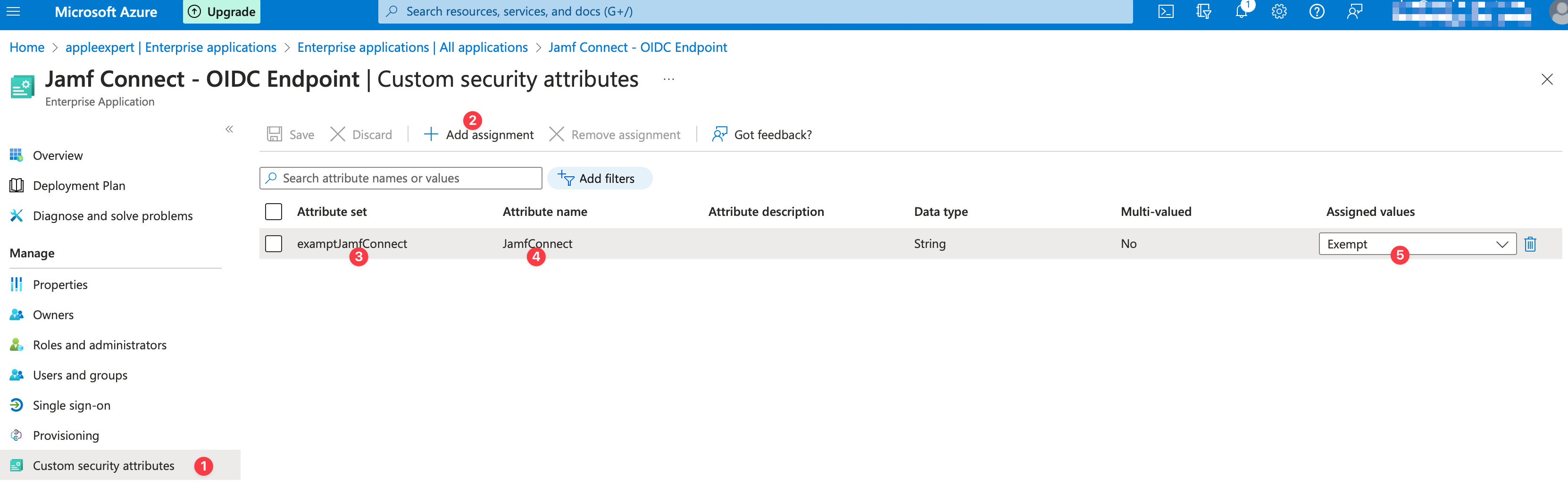Open the more options ellipsis by title
This screenshot has height=494, width=1568.
(668, 80)
